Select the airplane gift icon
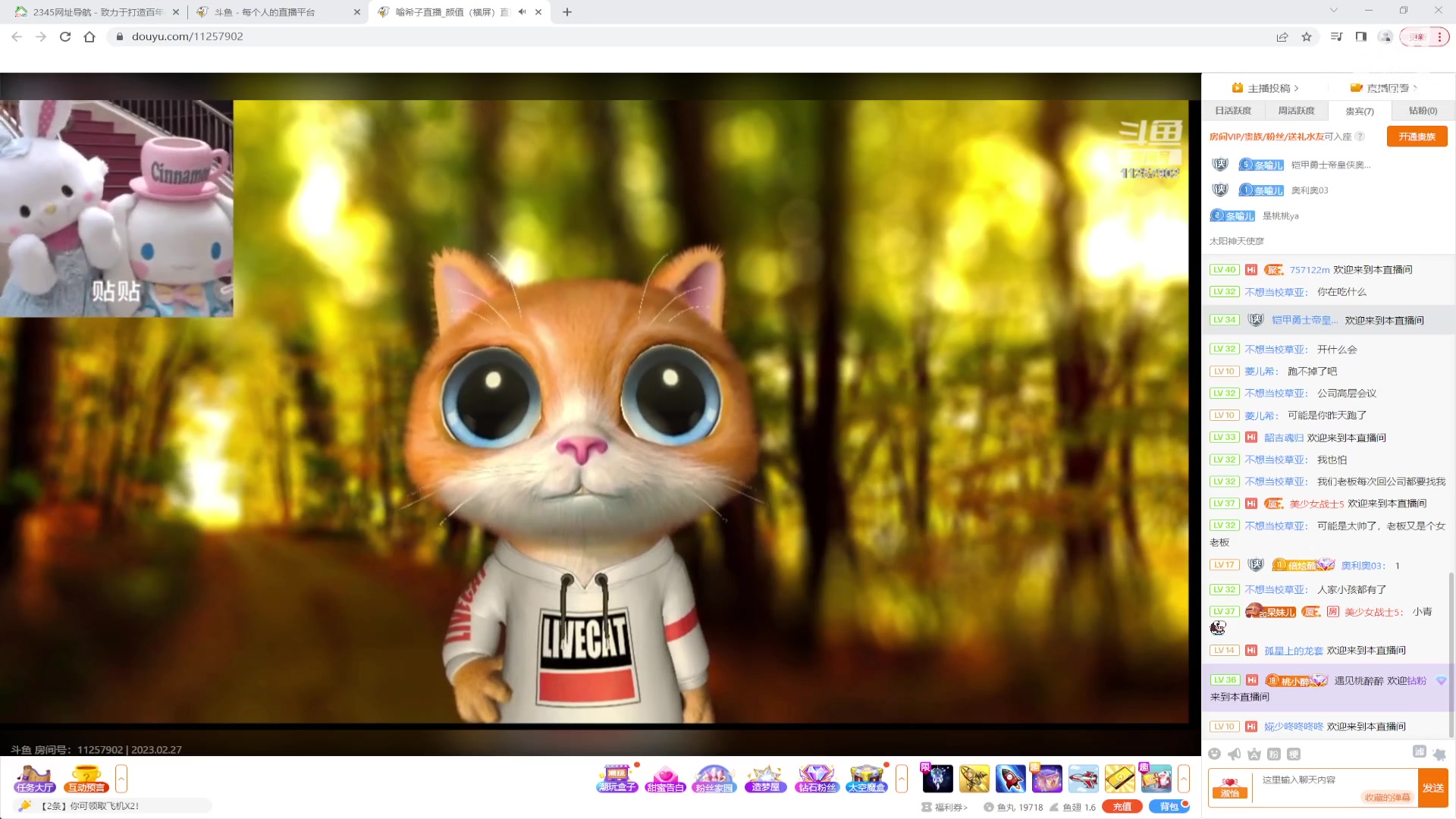The height and width of the screenshot is (819, 1456). [x=1083, y=778]
